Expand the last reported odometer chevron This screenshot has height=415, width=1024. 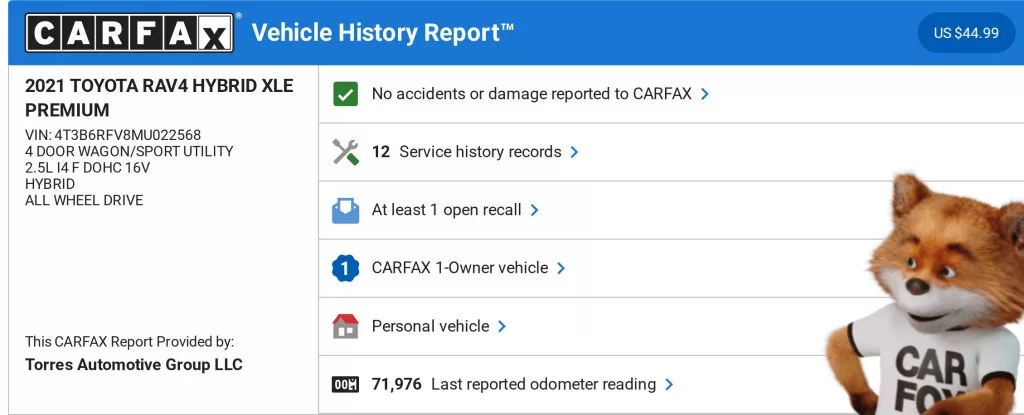669,384
